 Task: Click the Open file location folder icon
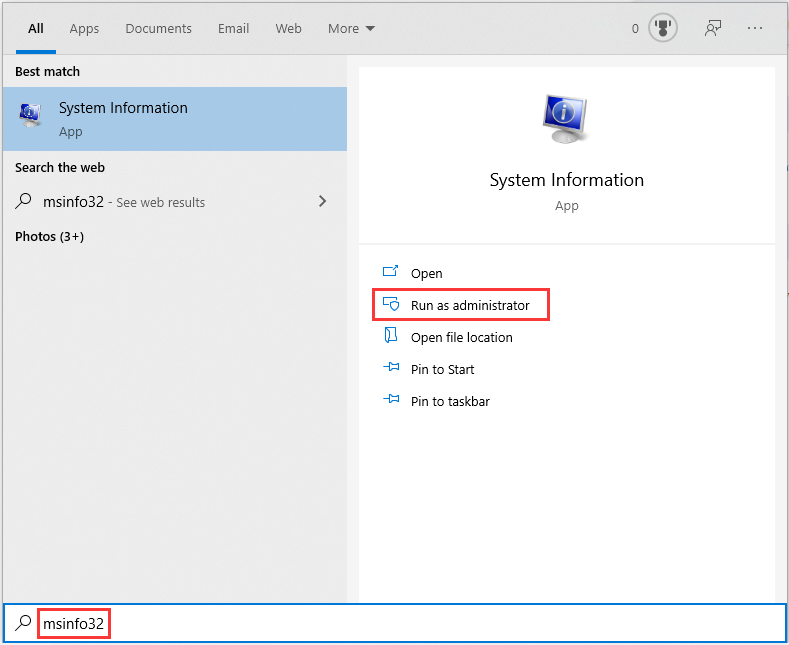pyautogui.click(x=391, y=337)
